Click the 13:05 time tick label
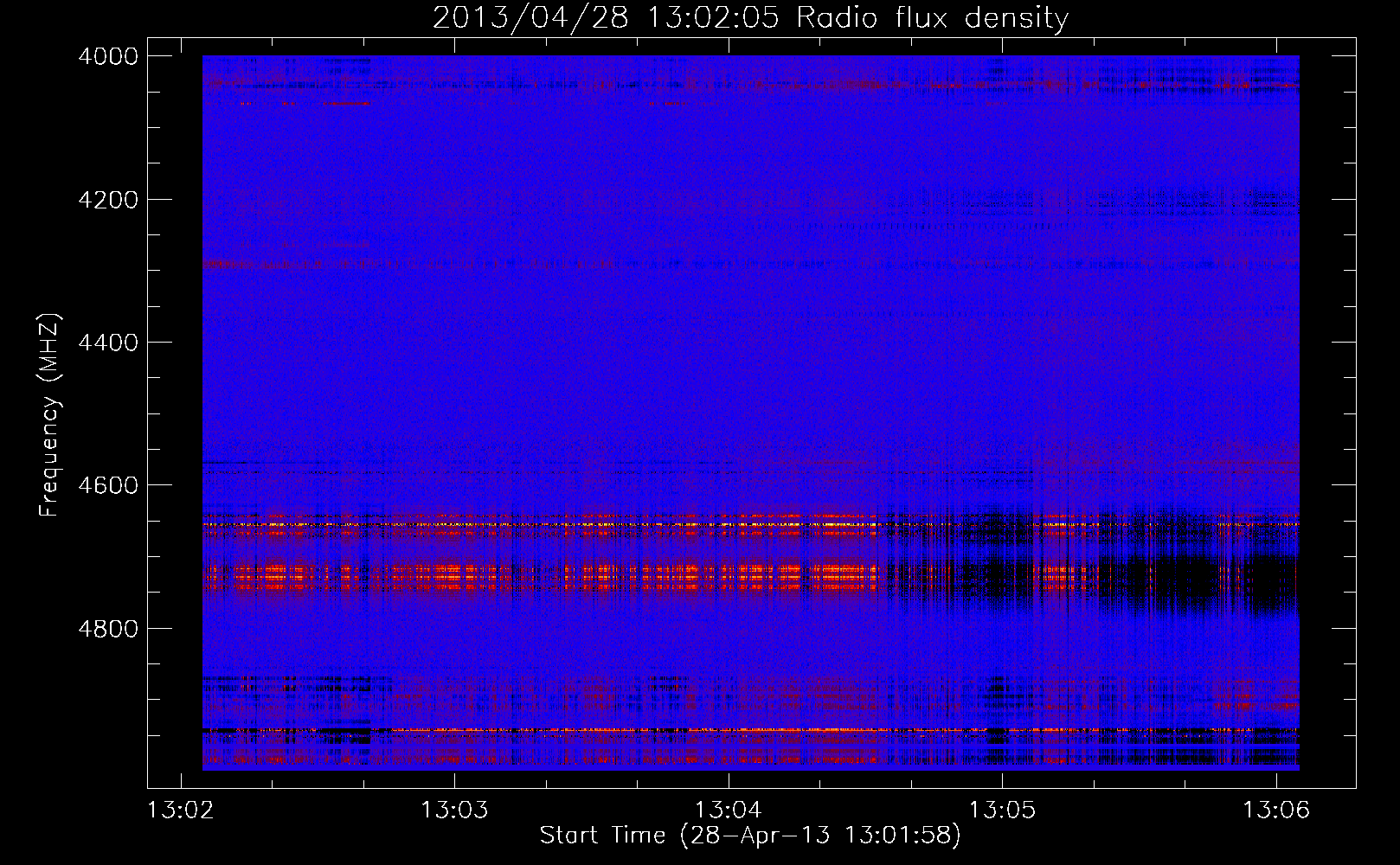Screen dimensions: 1400x865 1002,811
